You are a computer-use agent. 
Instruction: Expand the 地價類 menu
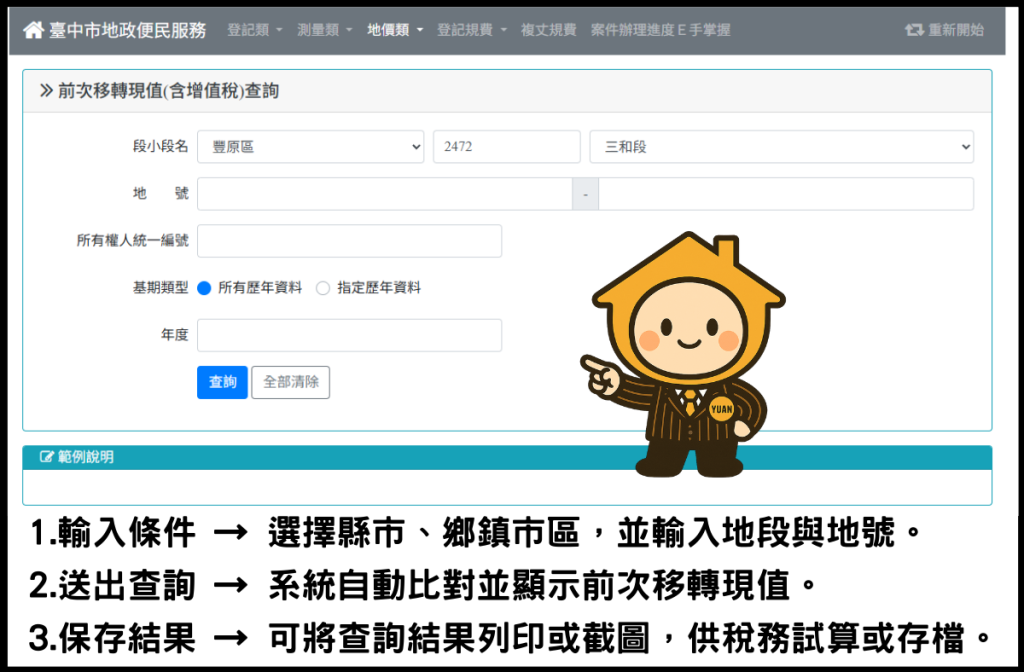394,30
